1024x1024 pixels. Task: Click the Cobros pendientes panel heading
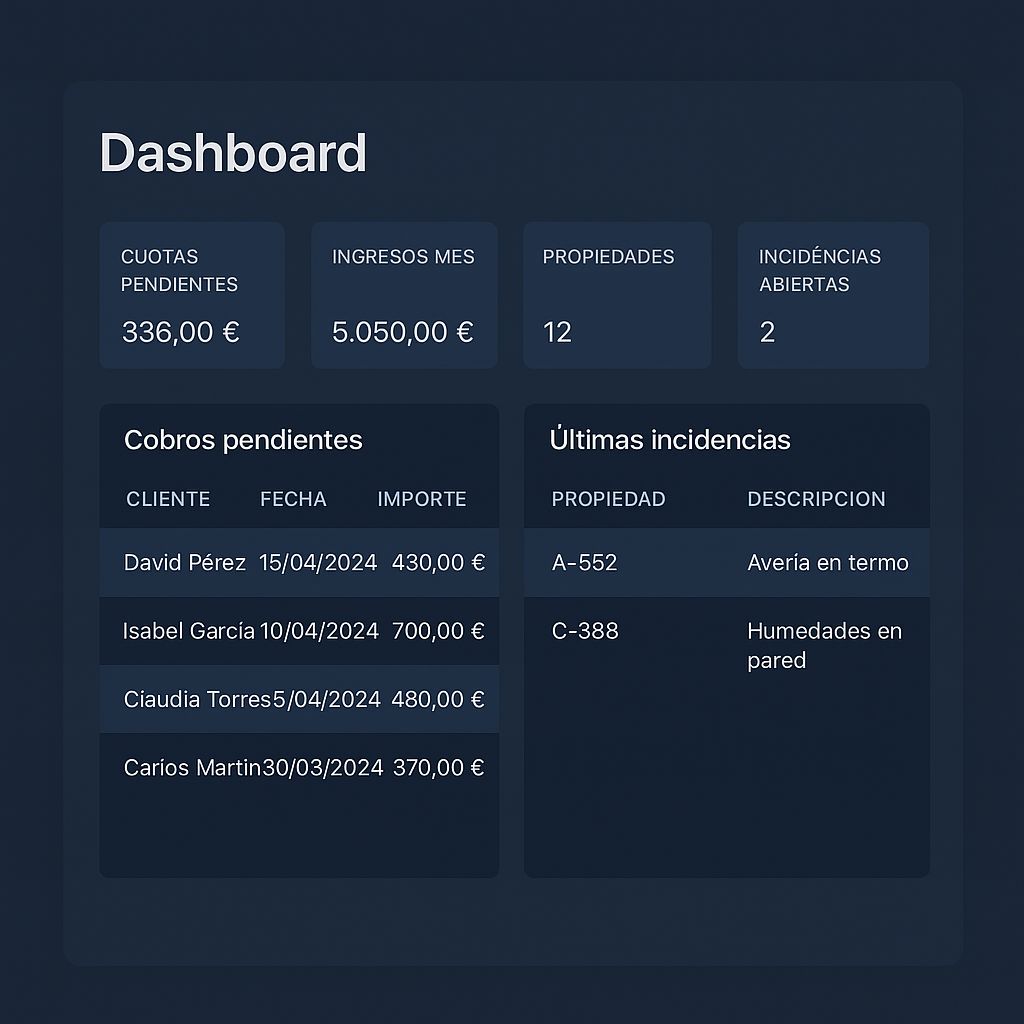tap(243, 440)
